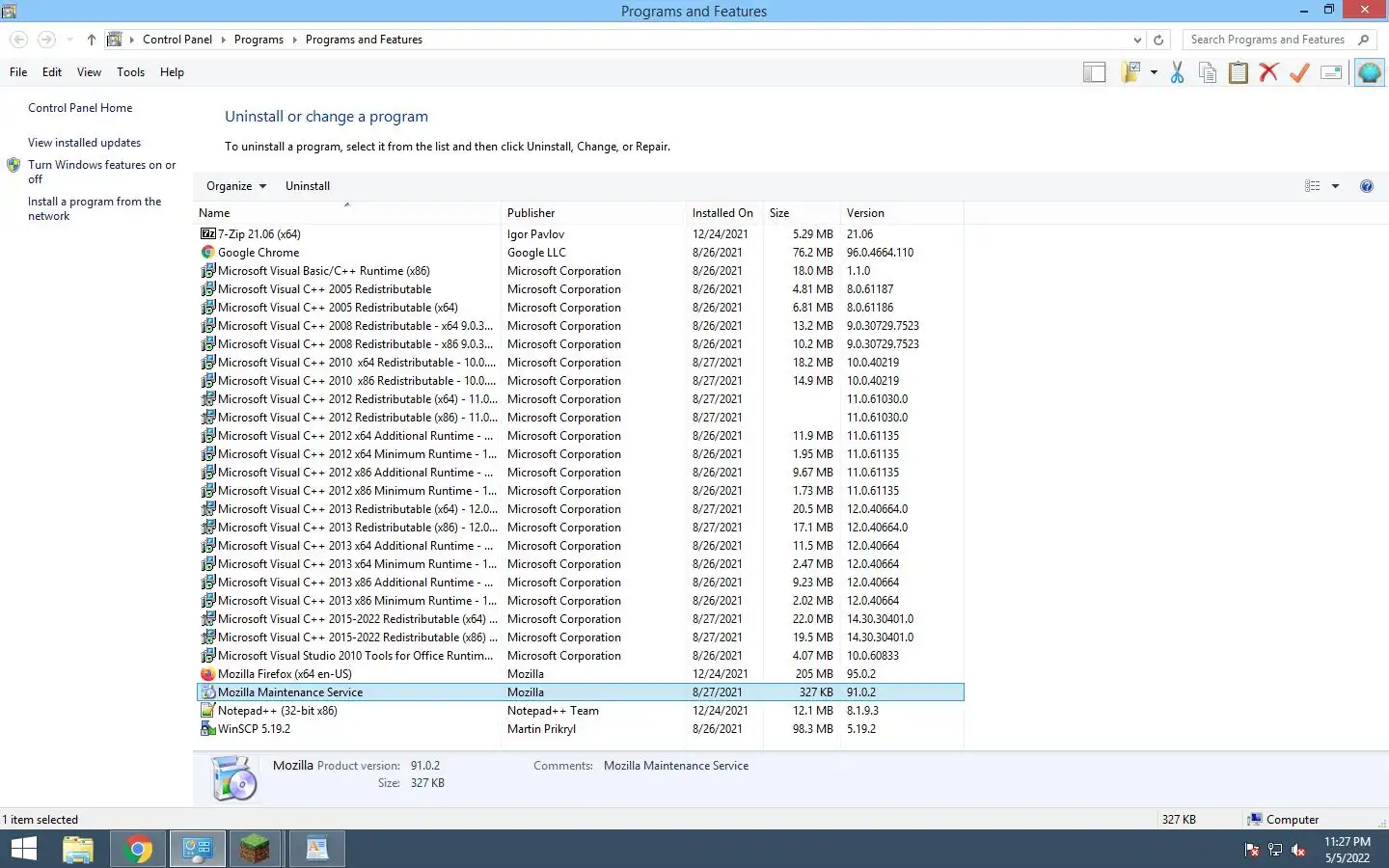This screenshot has width=1389, height=868.
Task: Open File Explorer from the taskbar
Action: tap(78, 849)
